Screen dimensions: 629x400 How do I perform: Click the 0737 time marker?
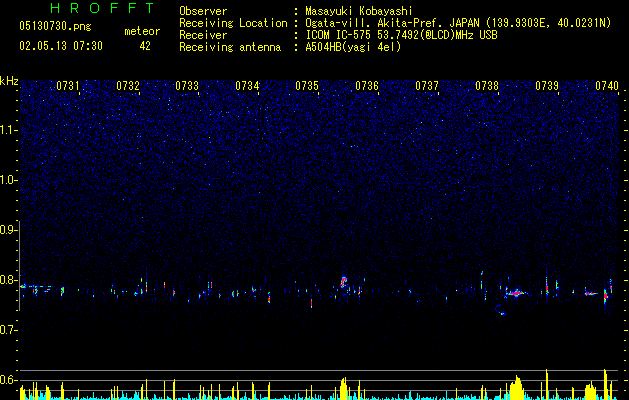427,85
